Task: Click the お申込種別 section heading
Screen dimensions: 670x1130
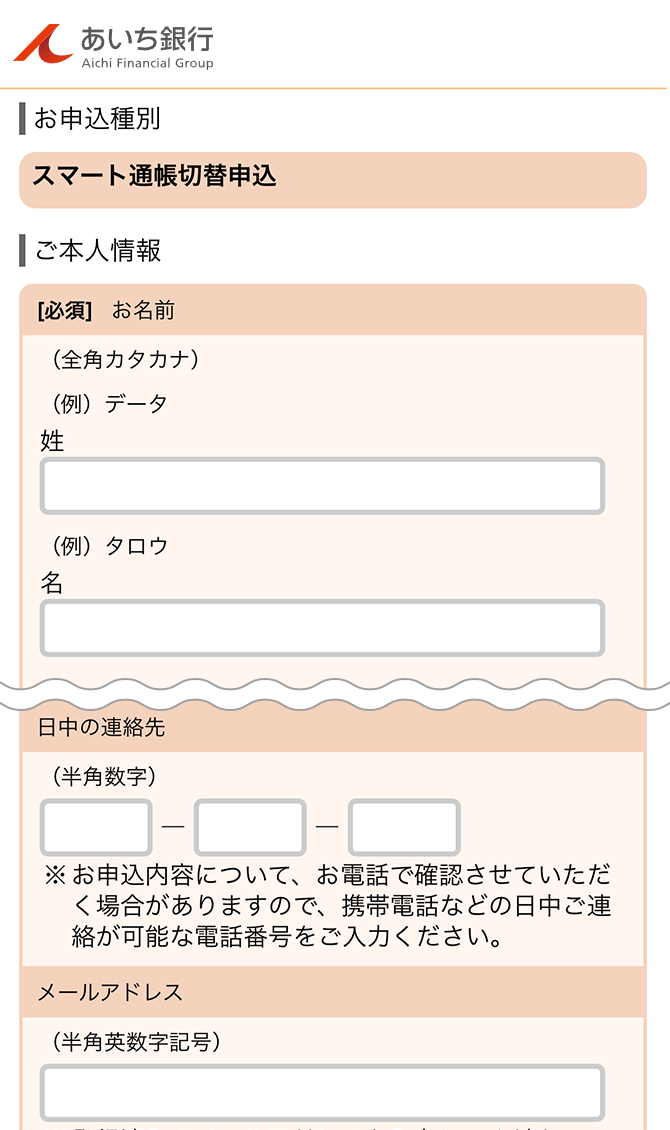Action: point(97,118)
